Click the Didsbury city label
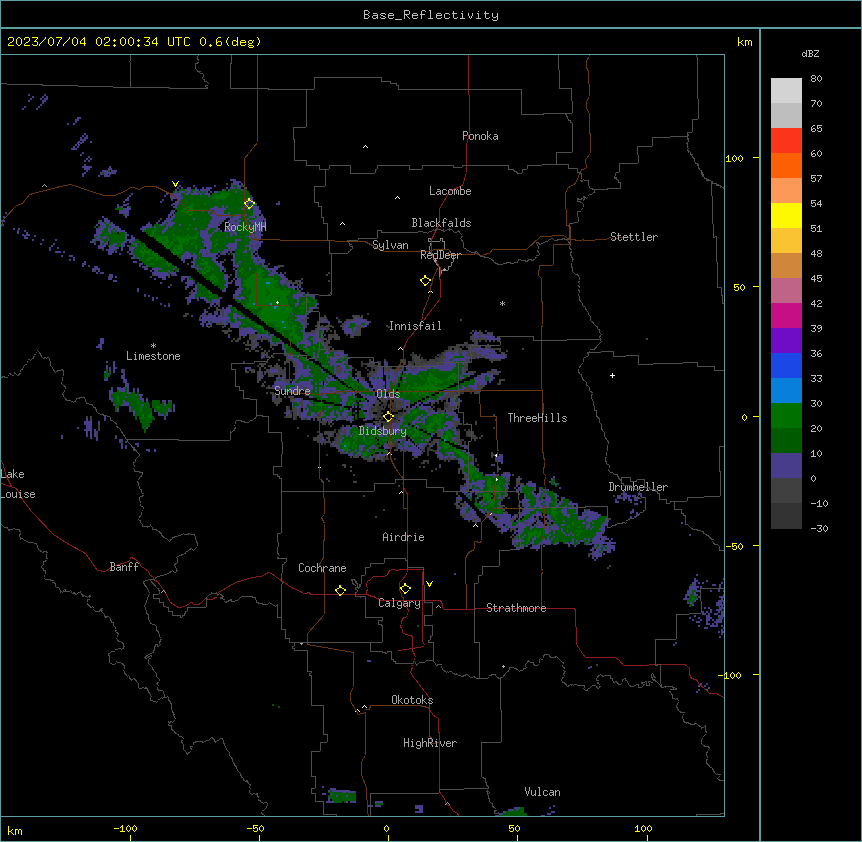This screenshot has width=862, height=842. [x=383, y=431]
